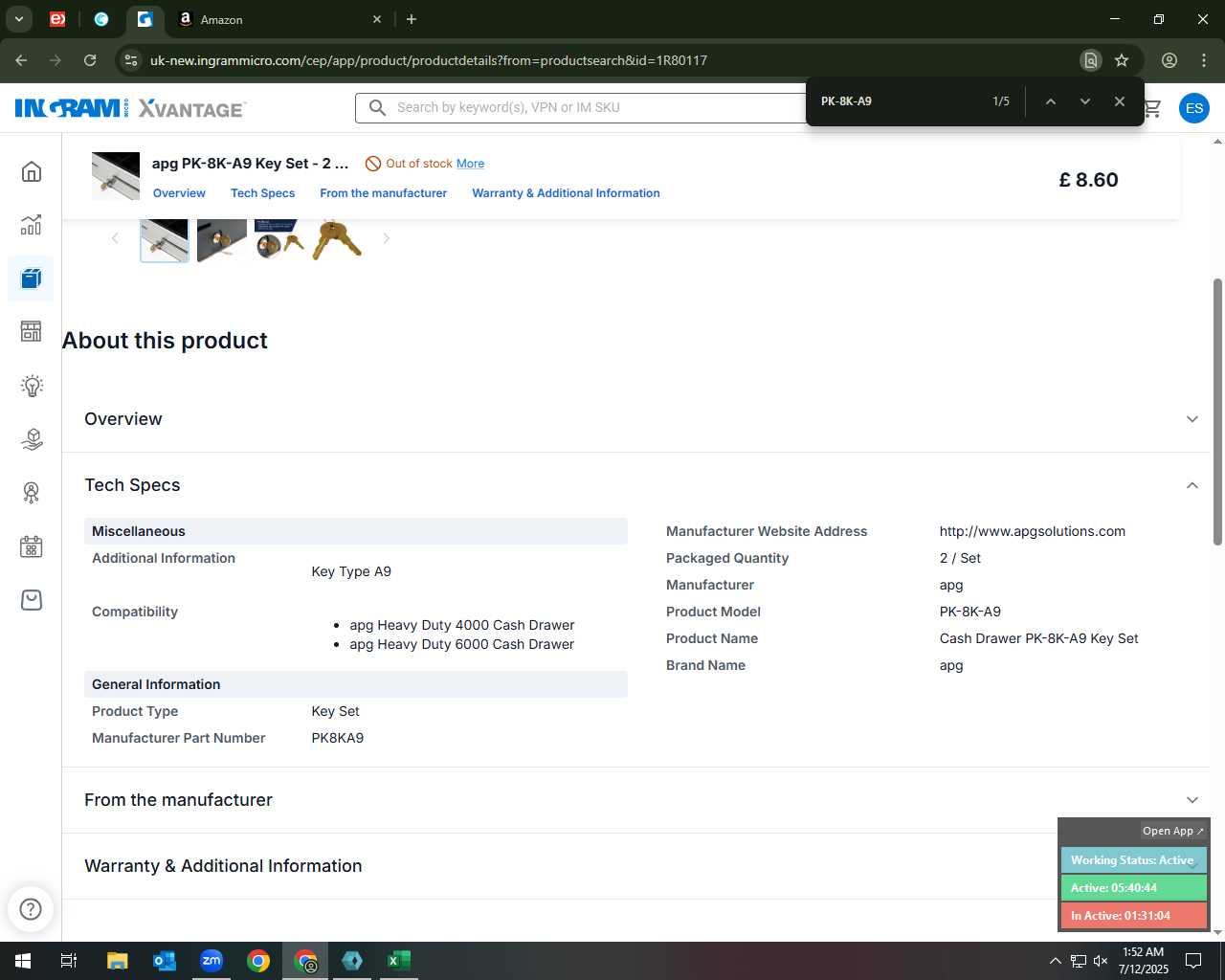The height and width of the screenshot is (980, 1225).
Task: Go to previous find result
Action: [x=1050, y=101]
